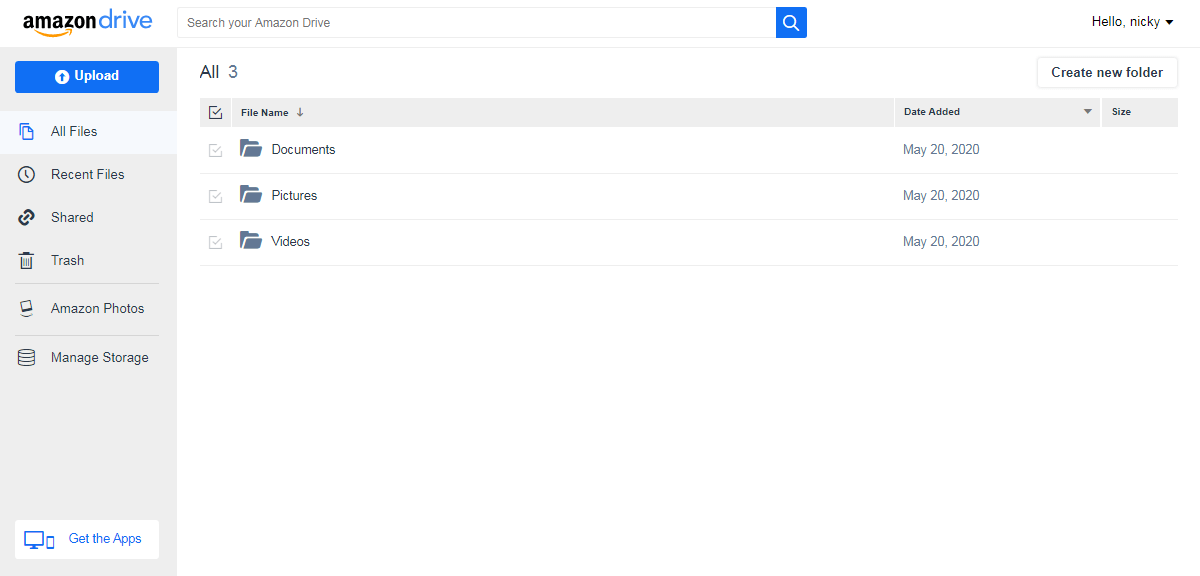1200x576 pixels.
Task: Open Trash using the bin icon
Action: click(26, 260)
